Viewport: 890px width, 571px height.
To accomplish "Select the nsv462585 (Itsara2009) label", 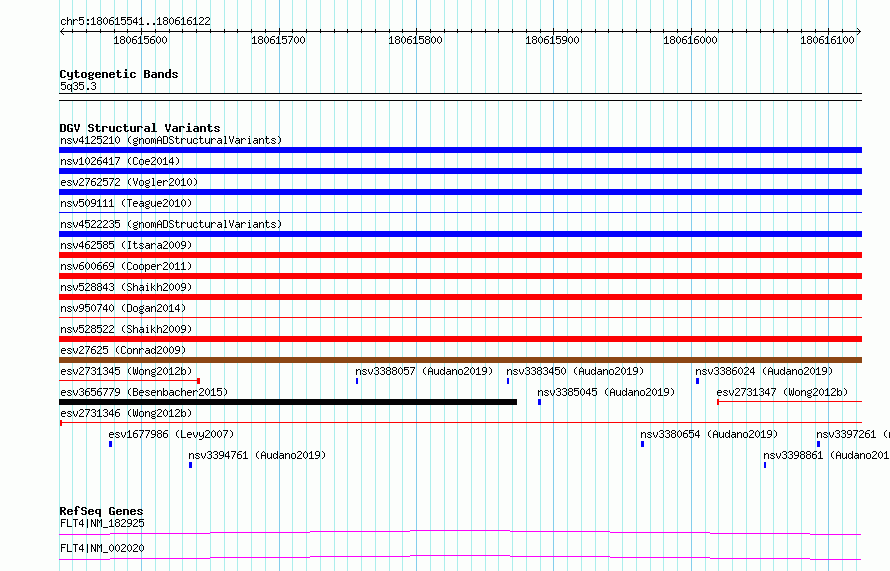I will (x=126, y=245).
